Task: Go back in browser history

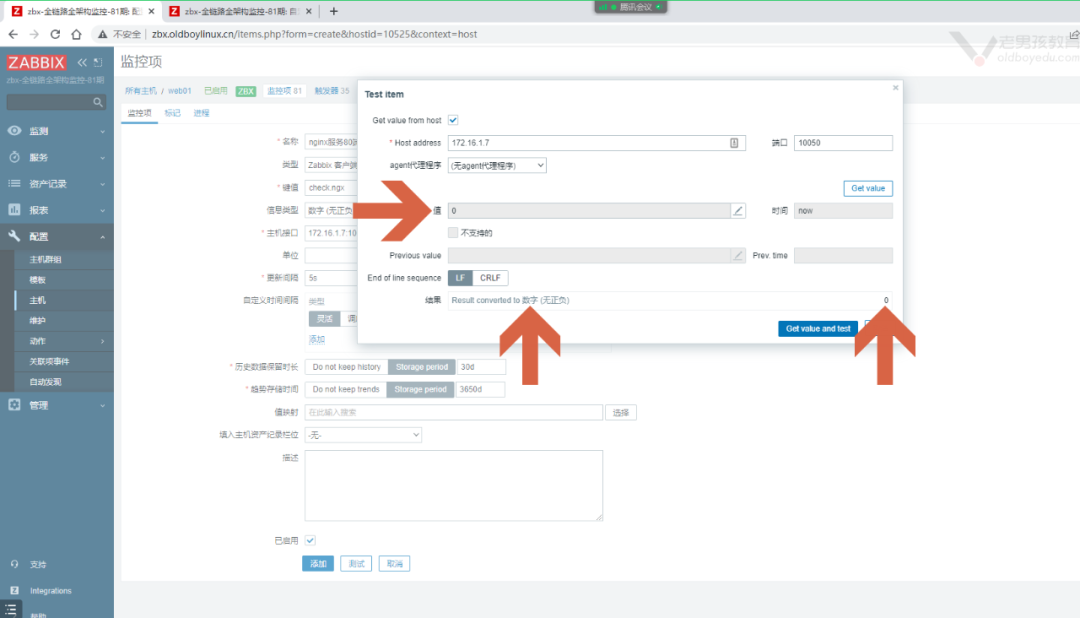Action: click(x=13, y=34)
